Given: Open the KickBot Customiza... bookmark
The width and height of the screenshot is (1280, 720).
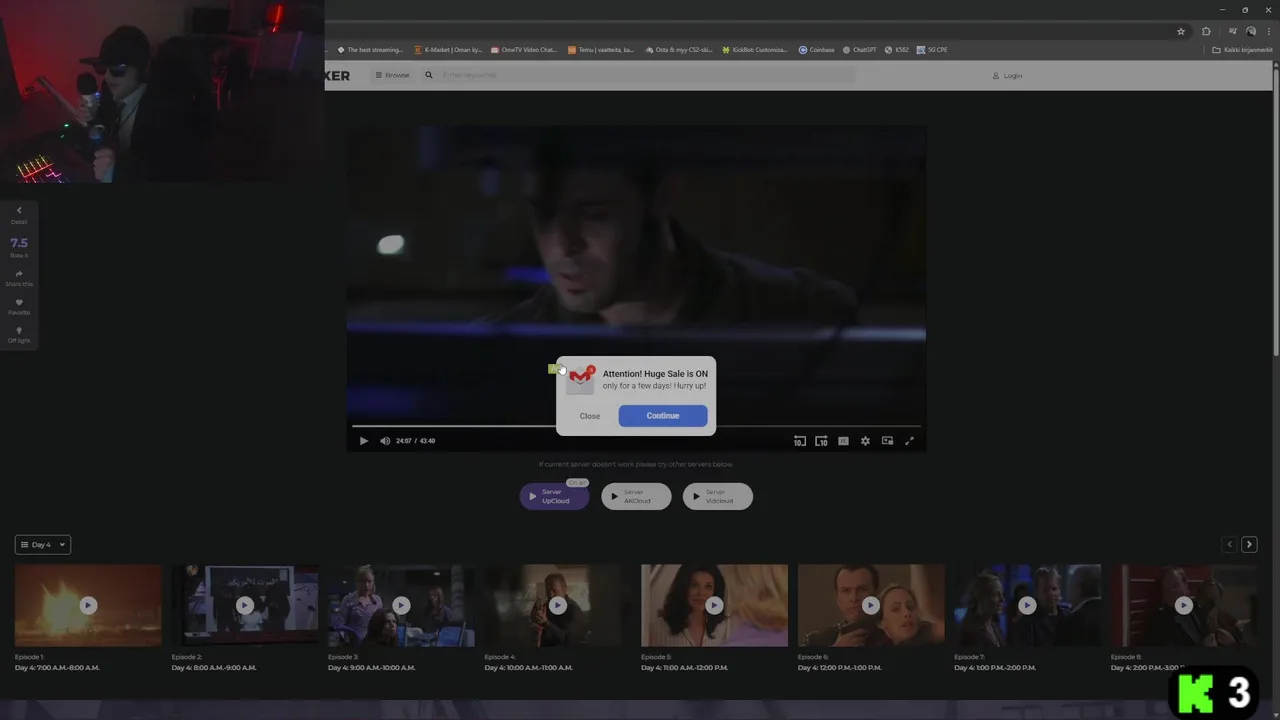Looking at the screenshot, I should pyautogui.click(x=754, y=50).
